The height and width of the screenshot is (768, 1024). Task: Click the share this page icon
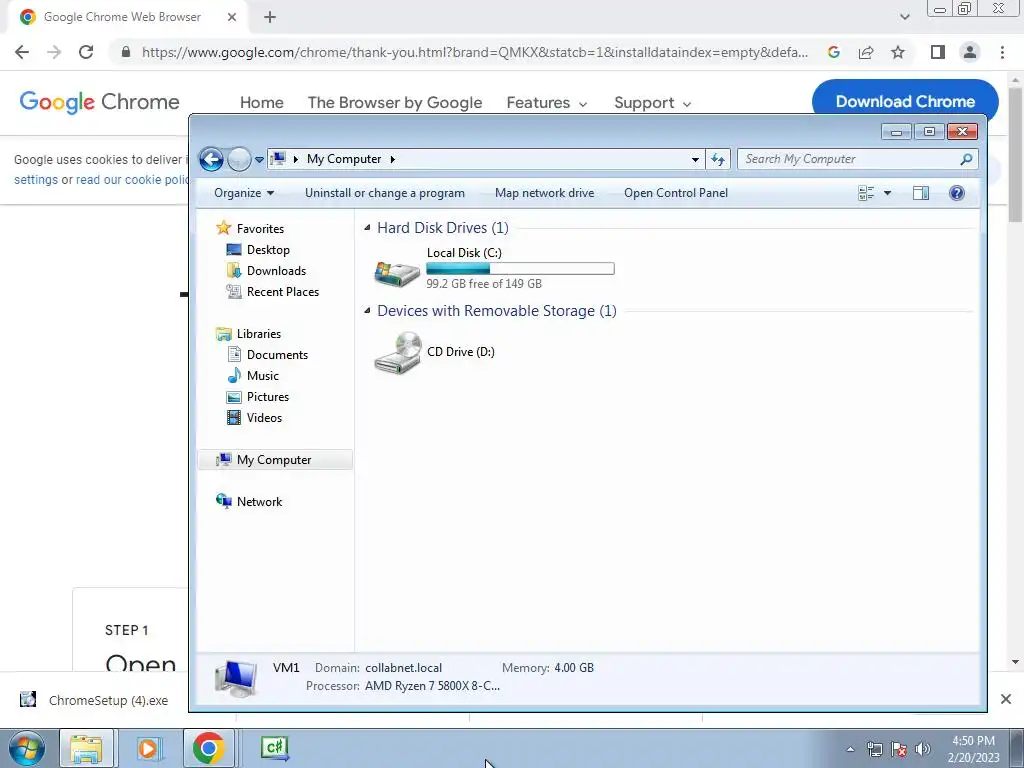[x=866, y=52]
